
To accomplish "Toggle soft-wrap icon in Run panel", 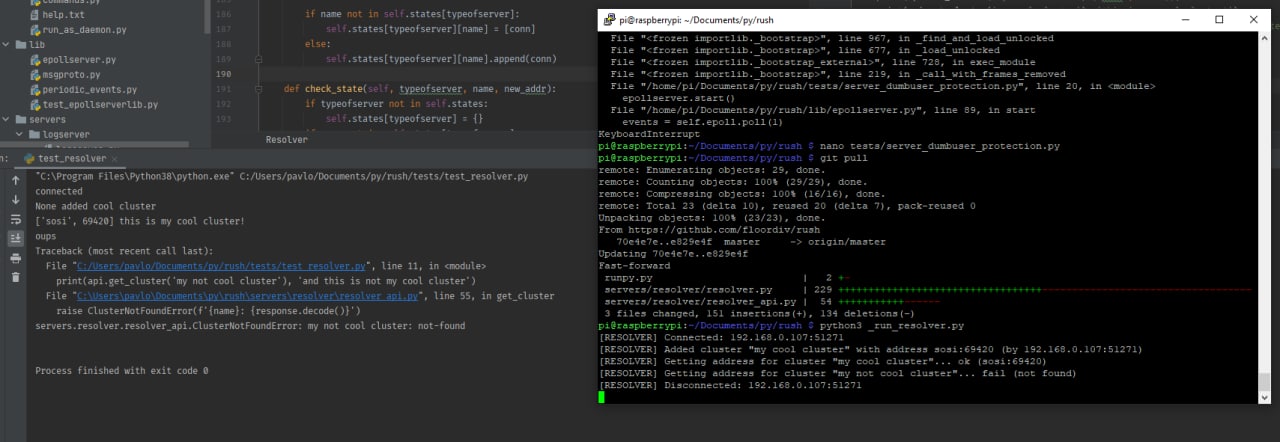I will click(x=15, y=219).
